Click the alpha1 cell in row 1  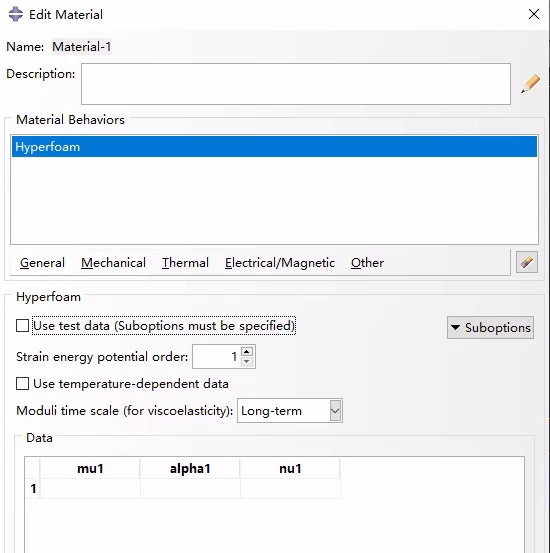tap(190, 488)
